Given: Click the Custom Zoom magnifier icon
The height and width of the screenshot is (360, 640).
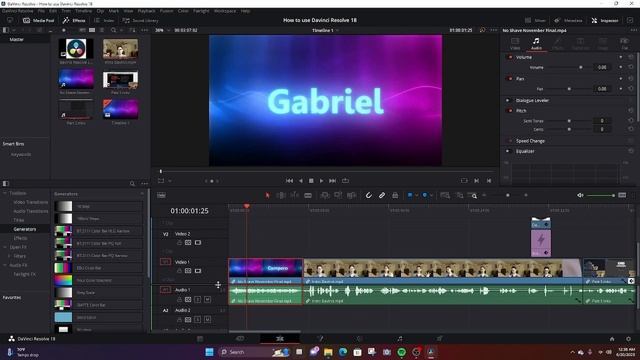Looking at the screenshot, I should (473, 196).
